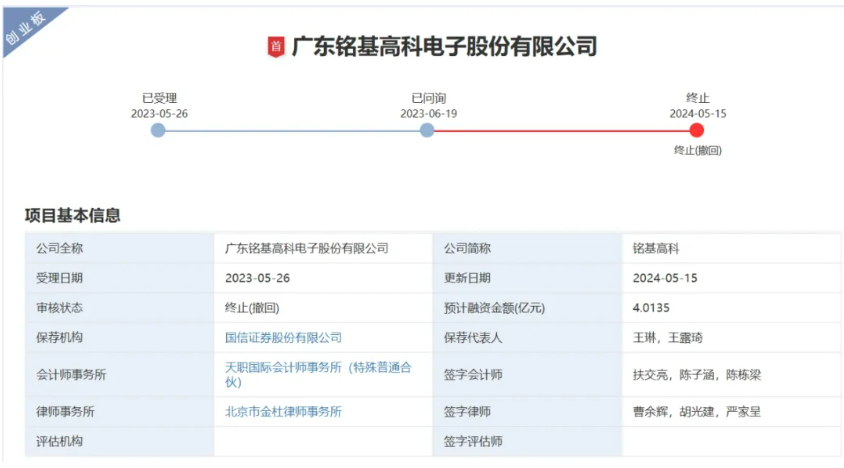
Task: Click the 曹余辉，胡光建，严家呈 lawyers value
Action: (697, 412)
